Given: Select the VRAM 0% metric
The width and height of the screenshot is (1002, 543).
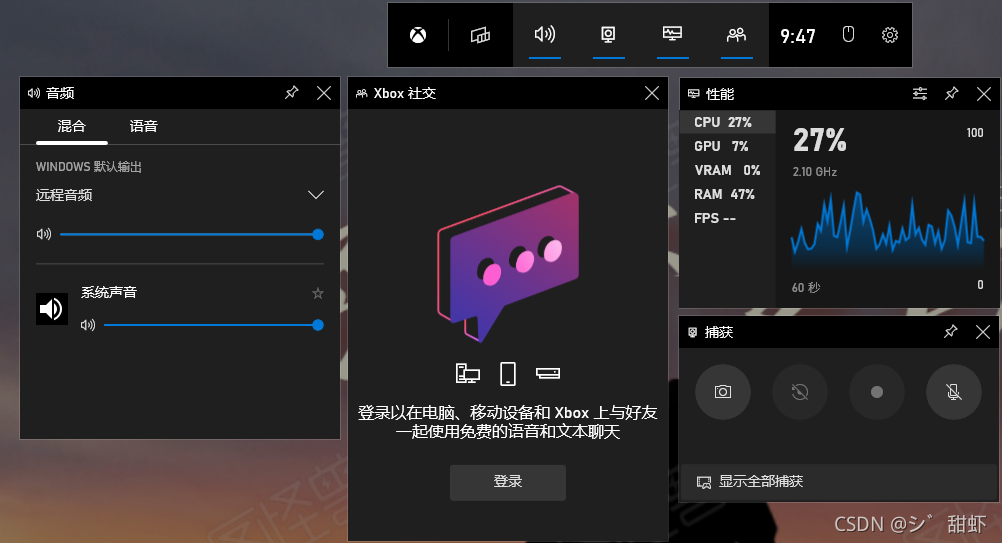Looking at the screenshot, I should (728, 171).
